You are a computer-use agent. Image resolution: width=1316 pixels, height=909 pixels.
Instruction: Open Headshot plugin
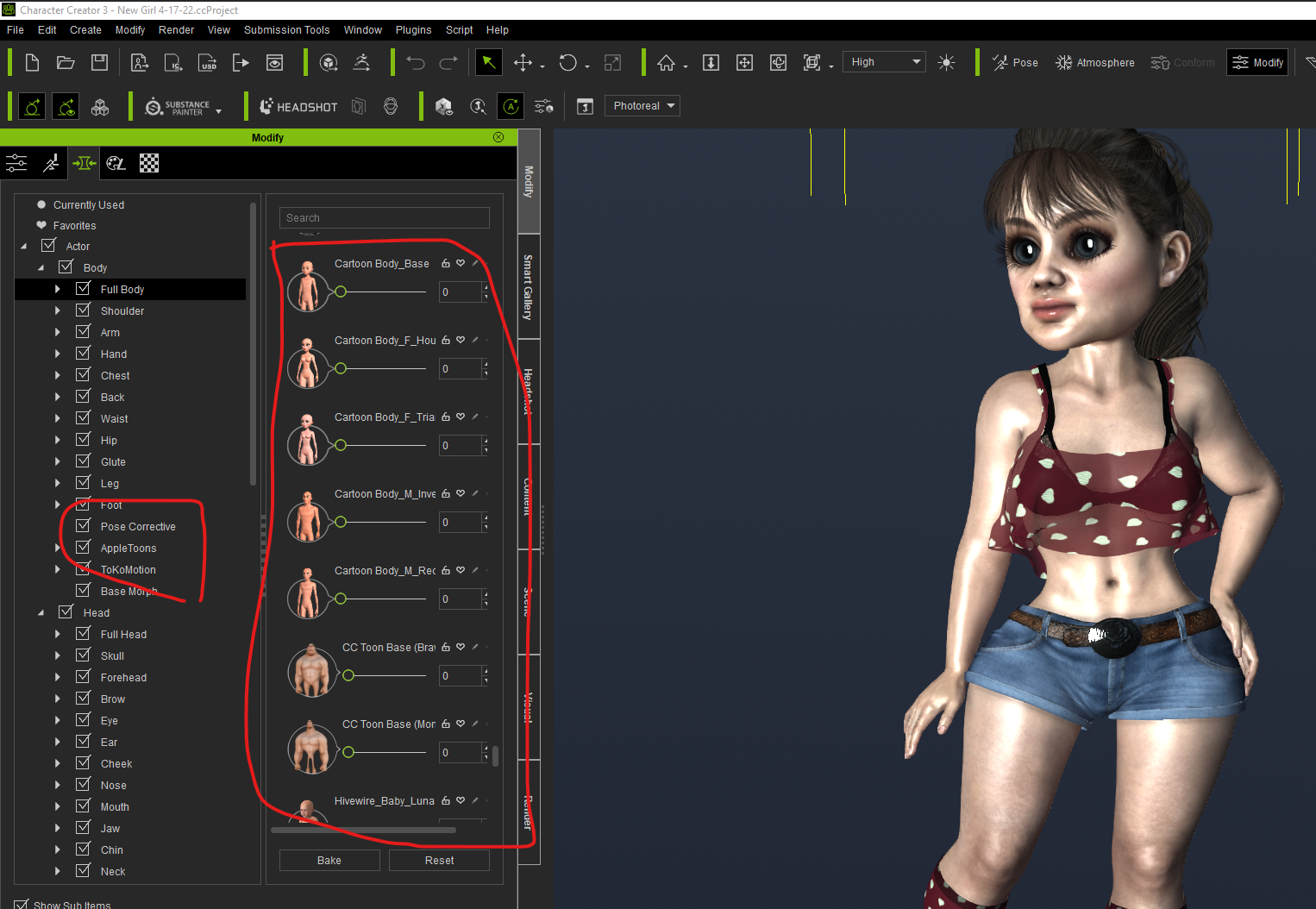298,107
